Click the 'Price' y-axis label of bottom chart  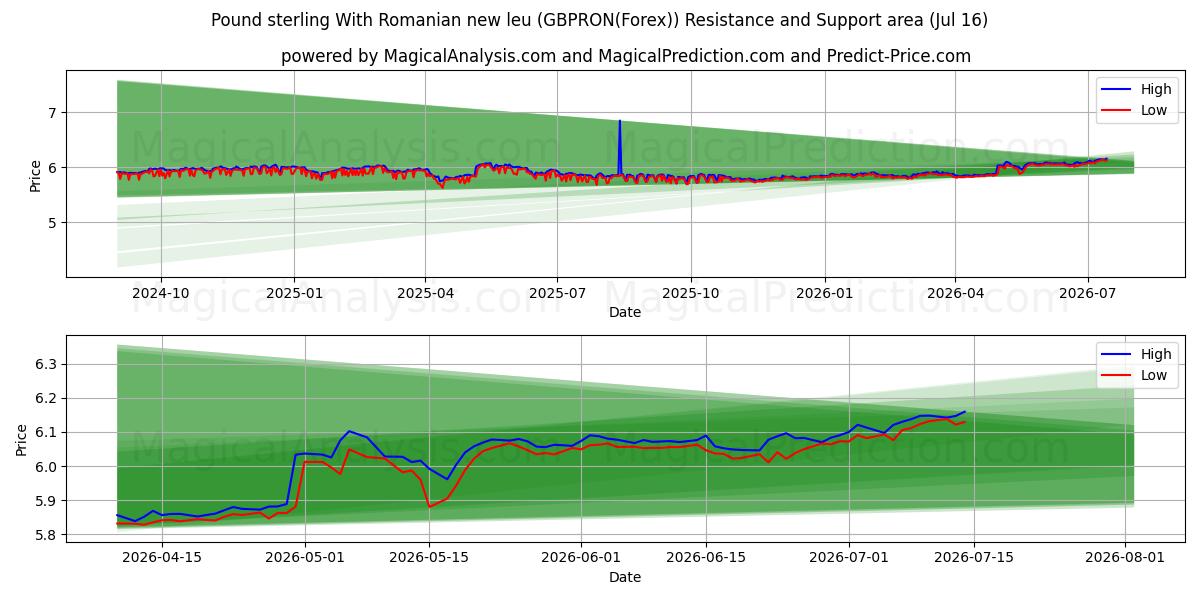pyautogui.click(x=22, y=438)
